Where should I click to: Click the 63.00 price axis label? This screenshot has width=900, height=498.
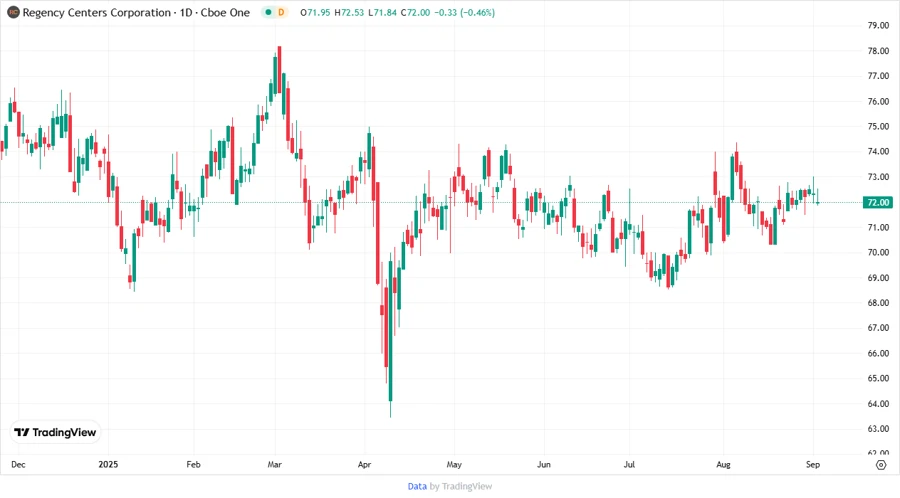[x=878, y=429]
